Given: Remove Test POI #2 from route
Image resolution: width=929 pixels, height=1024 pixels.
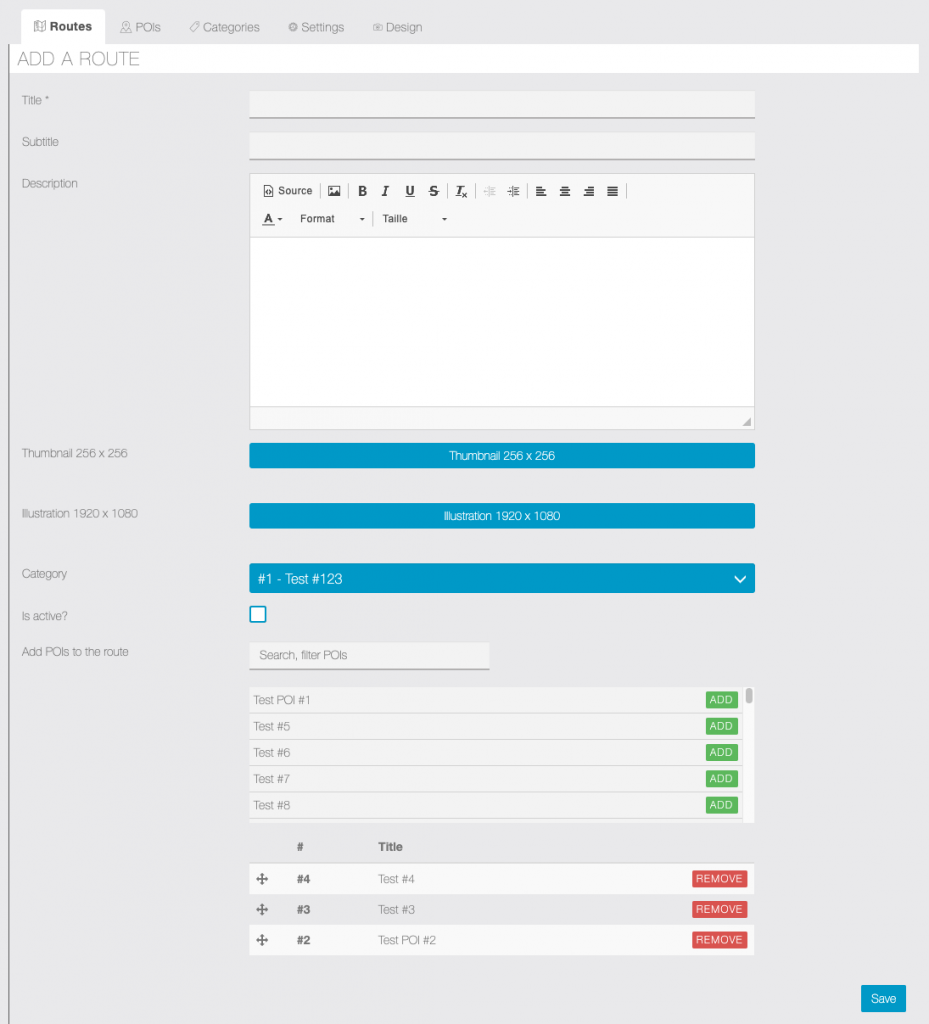Looking at the screenshot, I should pos(719,940).
